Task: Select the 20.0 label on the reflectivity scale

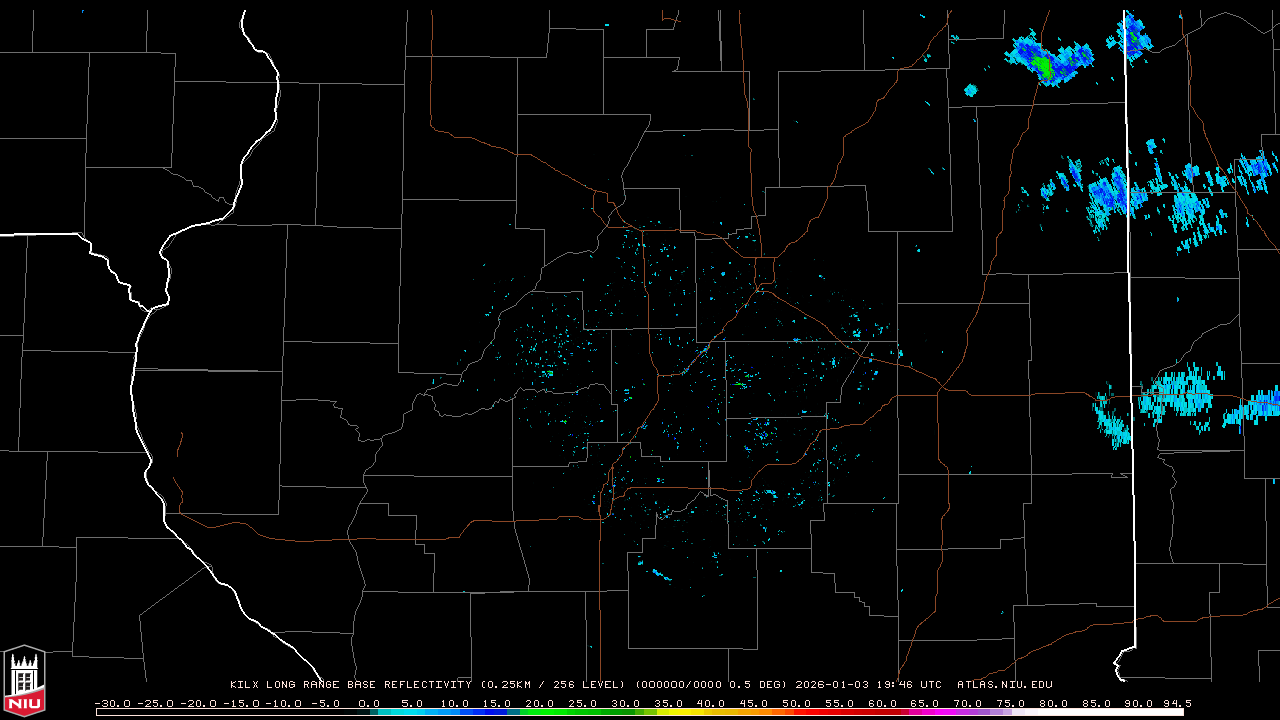Action: 539,703
